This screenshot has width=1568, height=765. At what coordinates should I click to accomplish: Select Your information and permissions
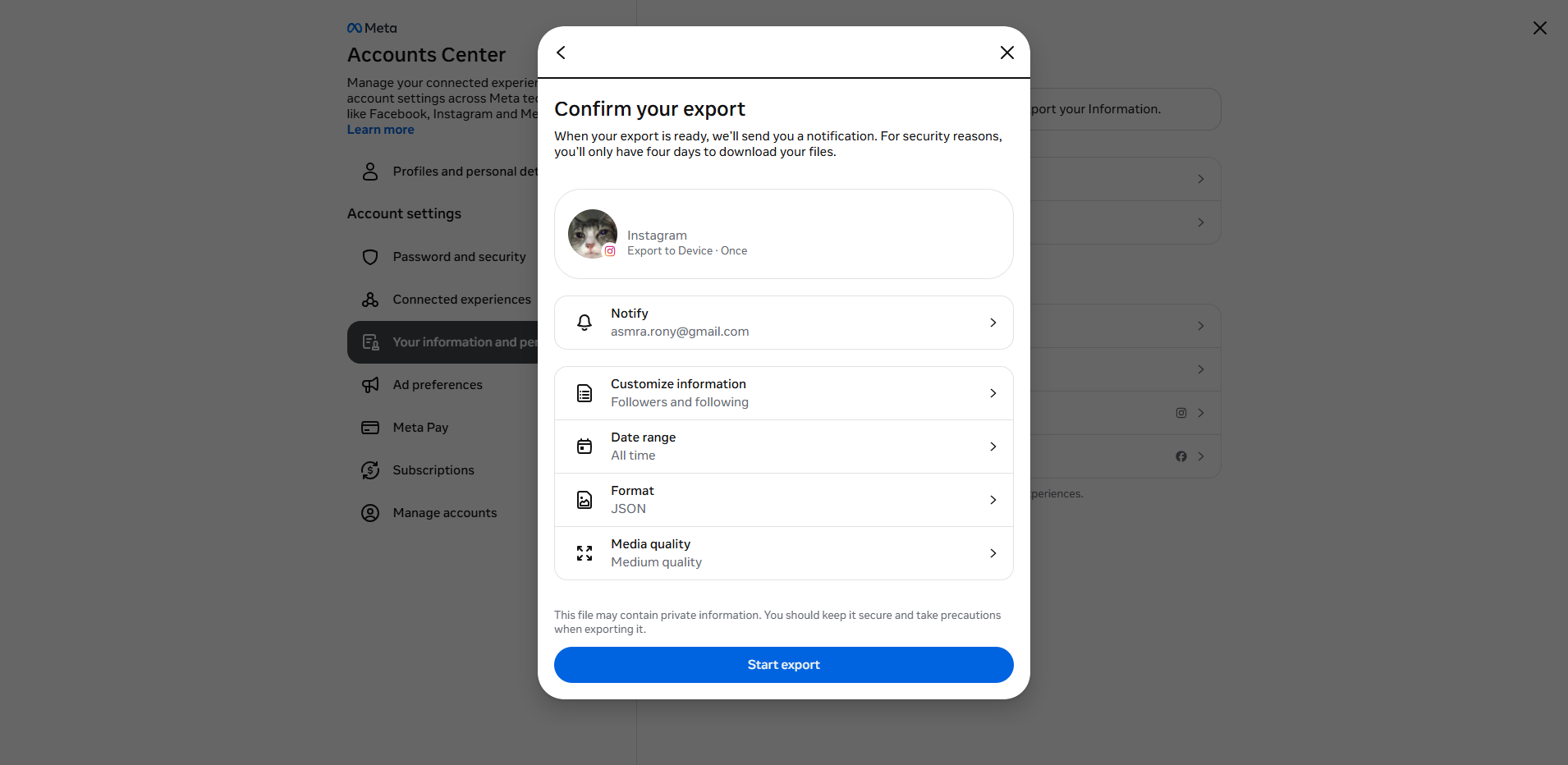point(443,342)
